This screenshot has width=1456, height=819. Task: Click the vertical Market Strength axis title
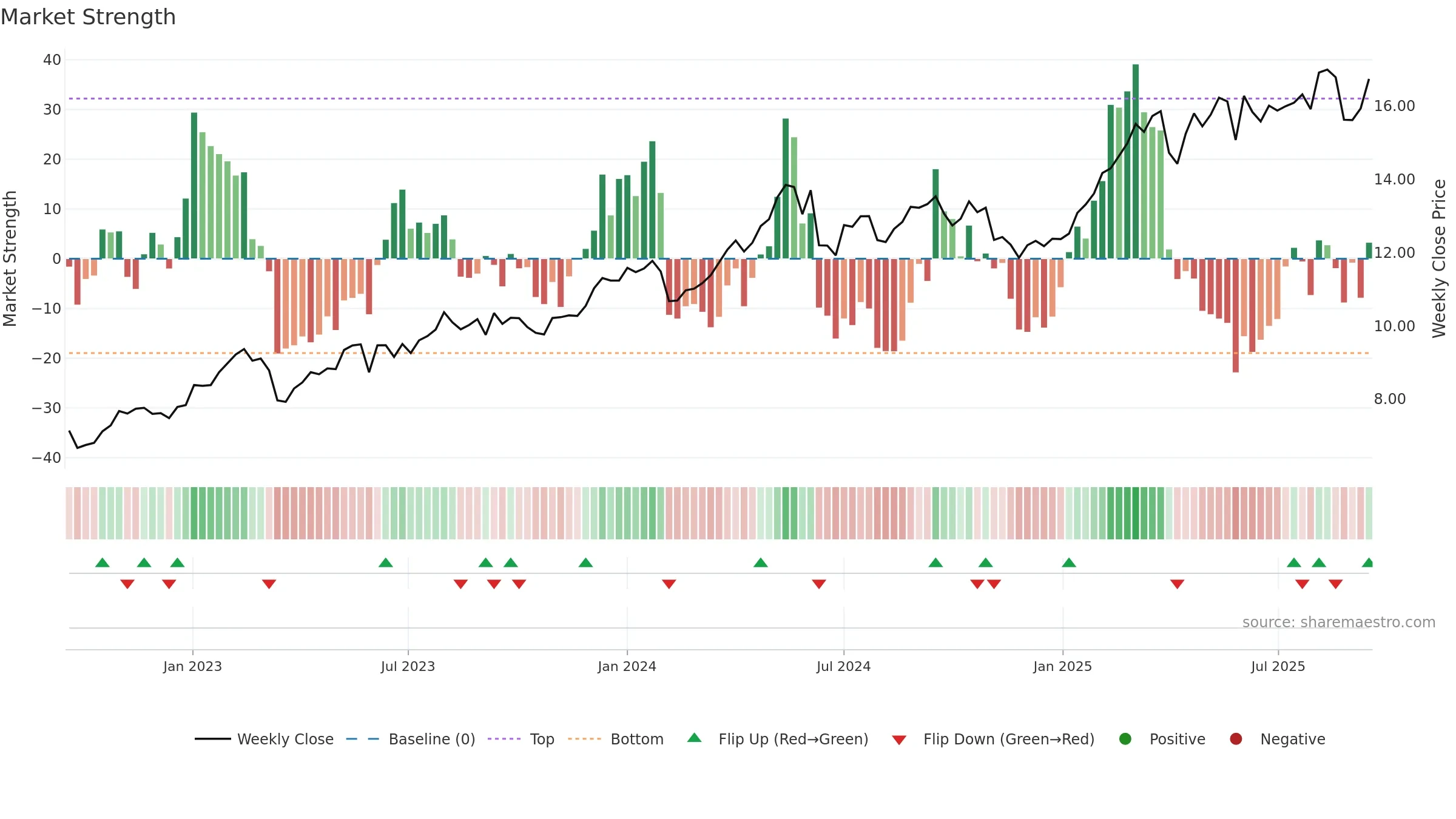pyautogui.click(x=10, y=258)
